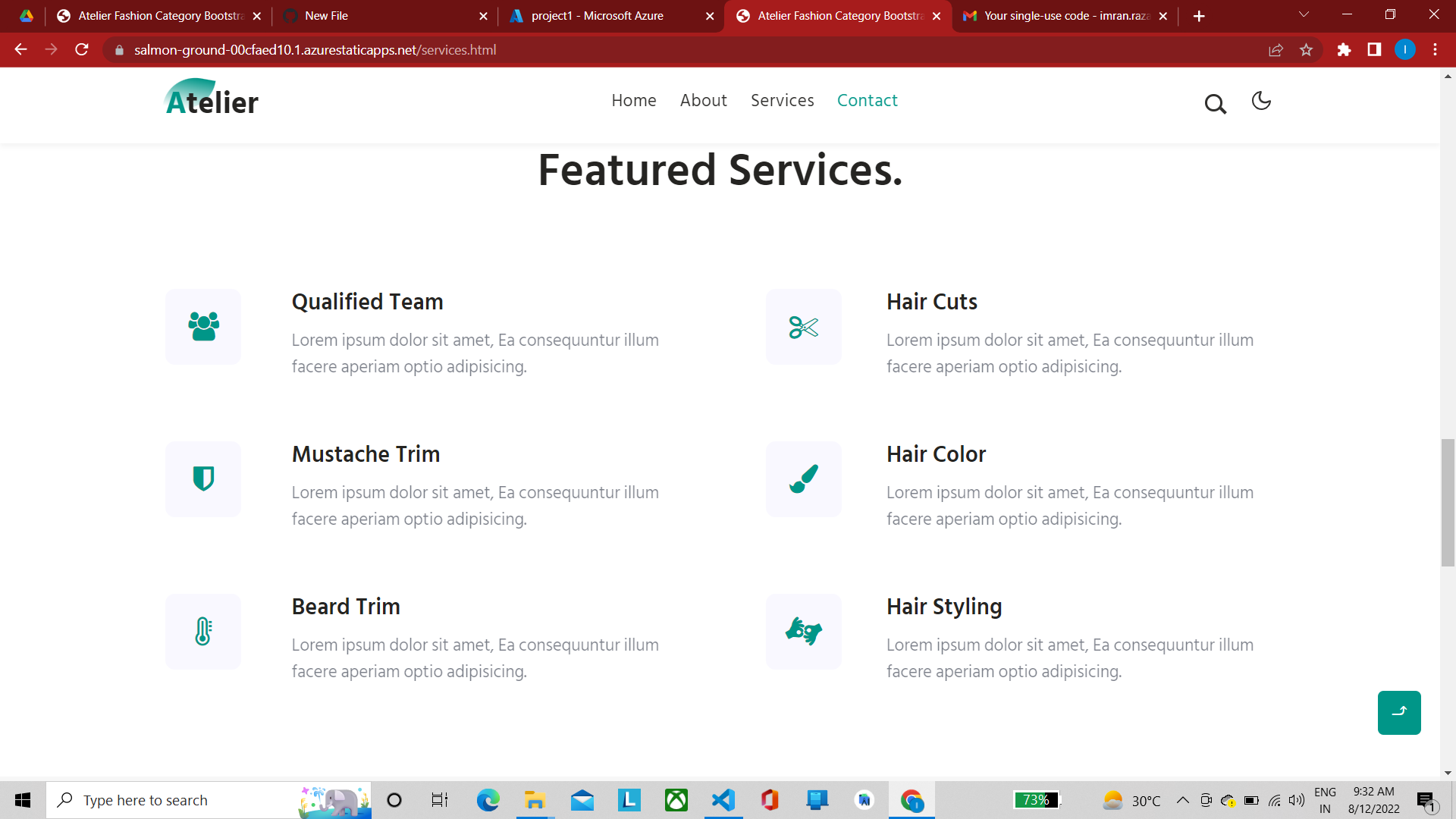The height and width of the screenshot is (819, 1456).
Task: Click the paintbrush icon for Hair Color
Action: click(x=803, y=479)
